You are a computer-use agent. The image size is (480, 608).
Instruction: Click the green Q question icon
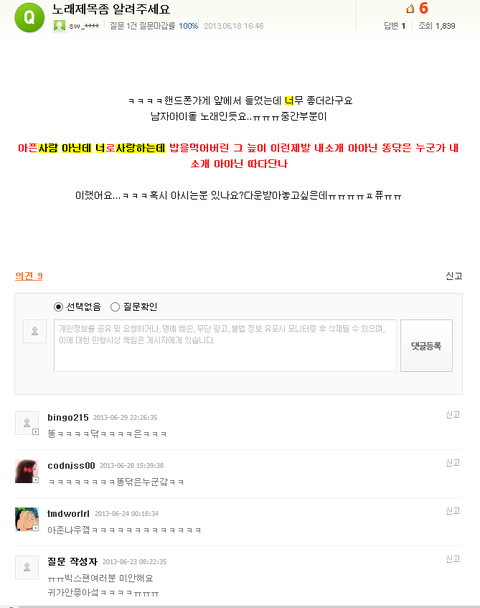29,17
